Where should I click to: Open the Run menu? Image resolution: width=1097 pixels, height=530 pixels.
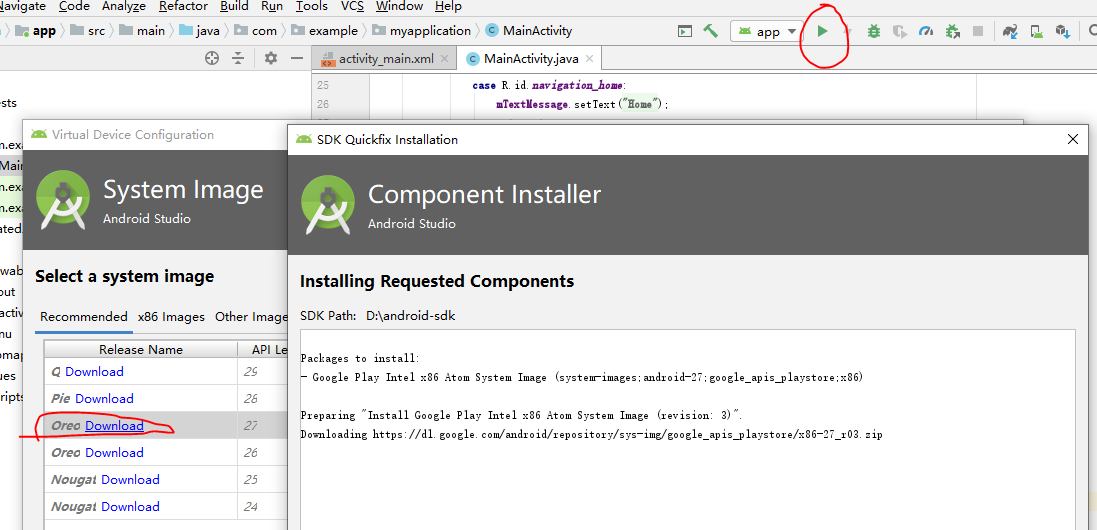point(271,6)
